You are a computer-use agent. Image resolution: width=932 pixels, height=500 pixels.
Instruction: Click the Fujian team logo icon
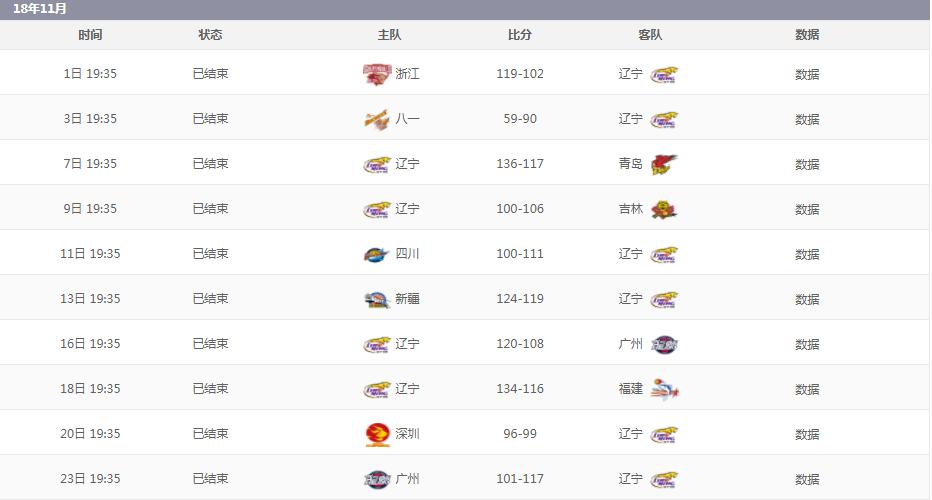[664, 389]
